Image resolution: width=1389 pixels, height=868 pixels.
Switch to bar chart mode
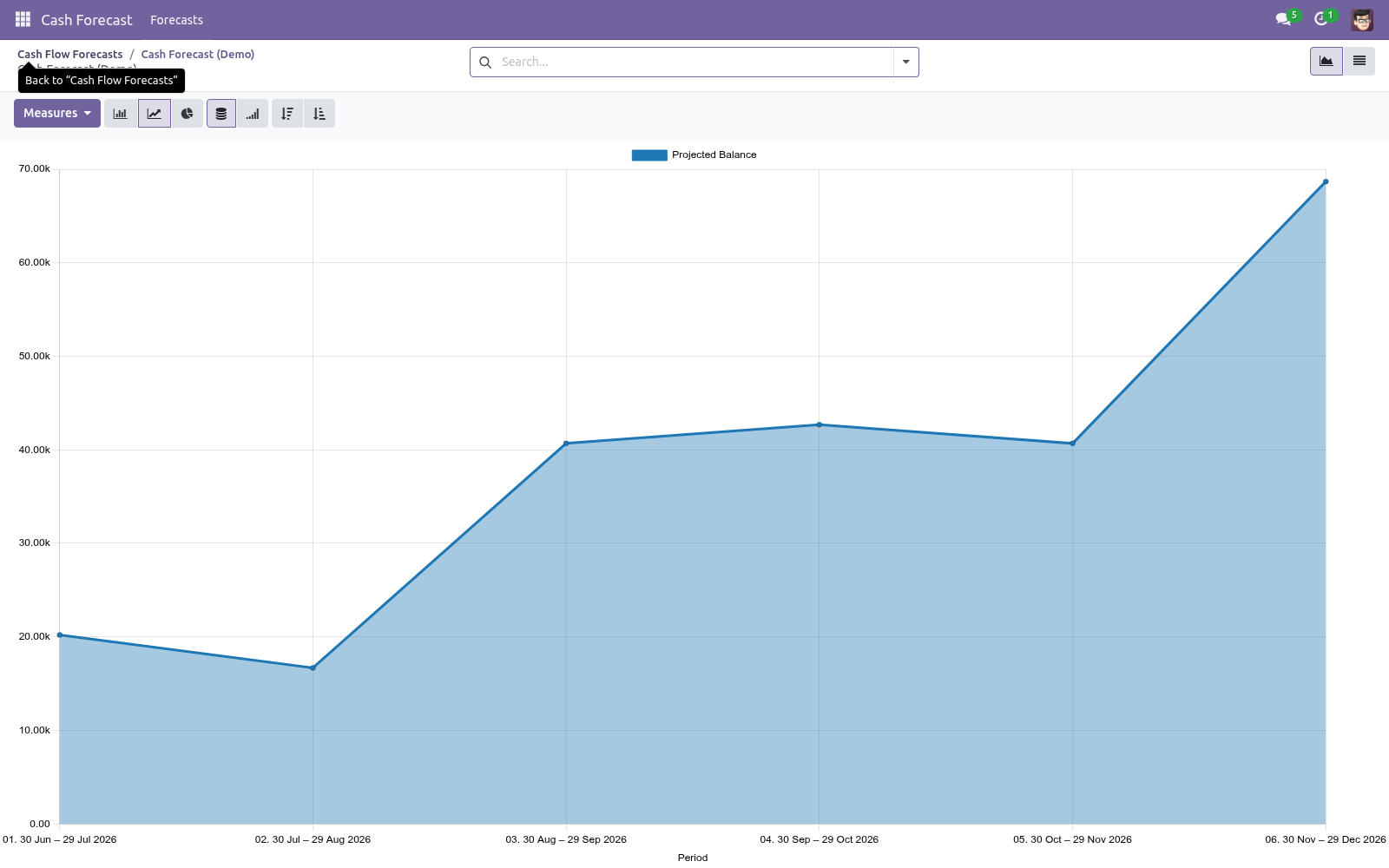(121, 114)
